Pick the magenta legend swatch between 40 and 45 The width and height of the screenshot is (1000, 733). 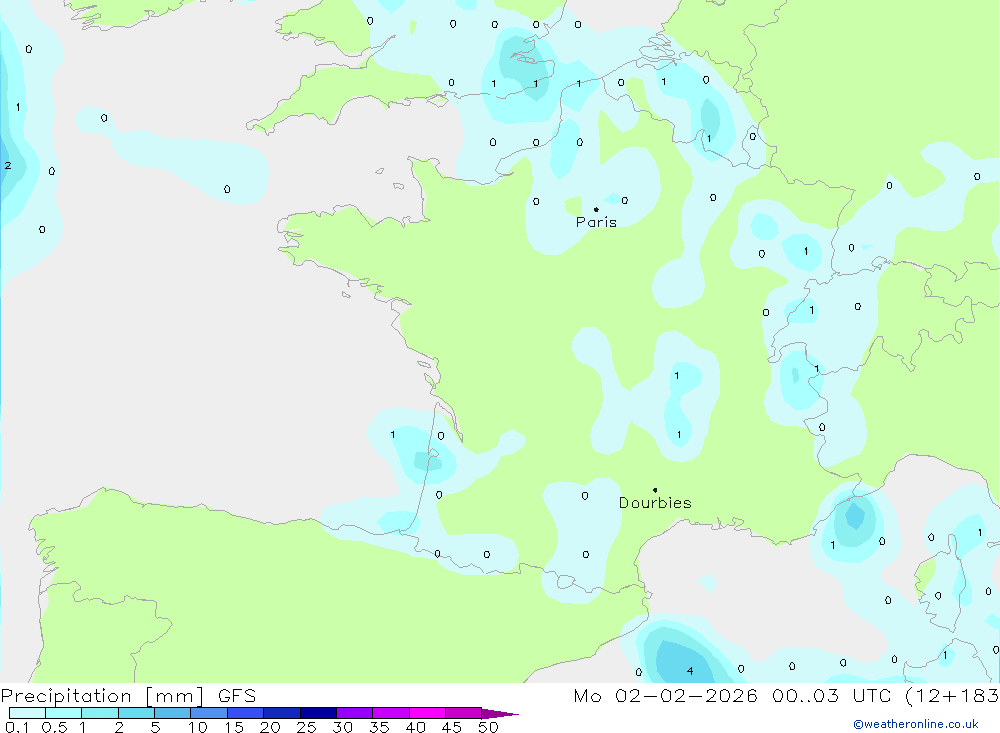pos(427,713)
